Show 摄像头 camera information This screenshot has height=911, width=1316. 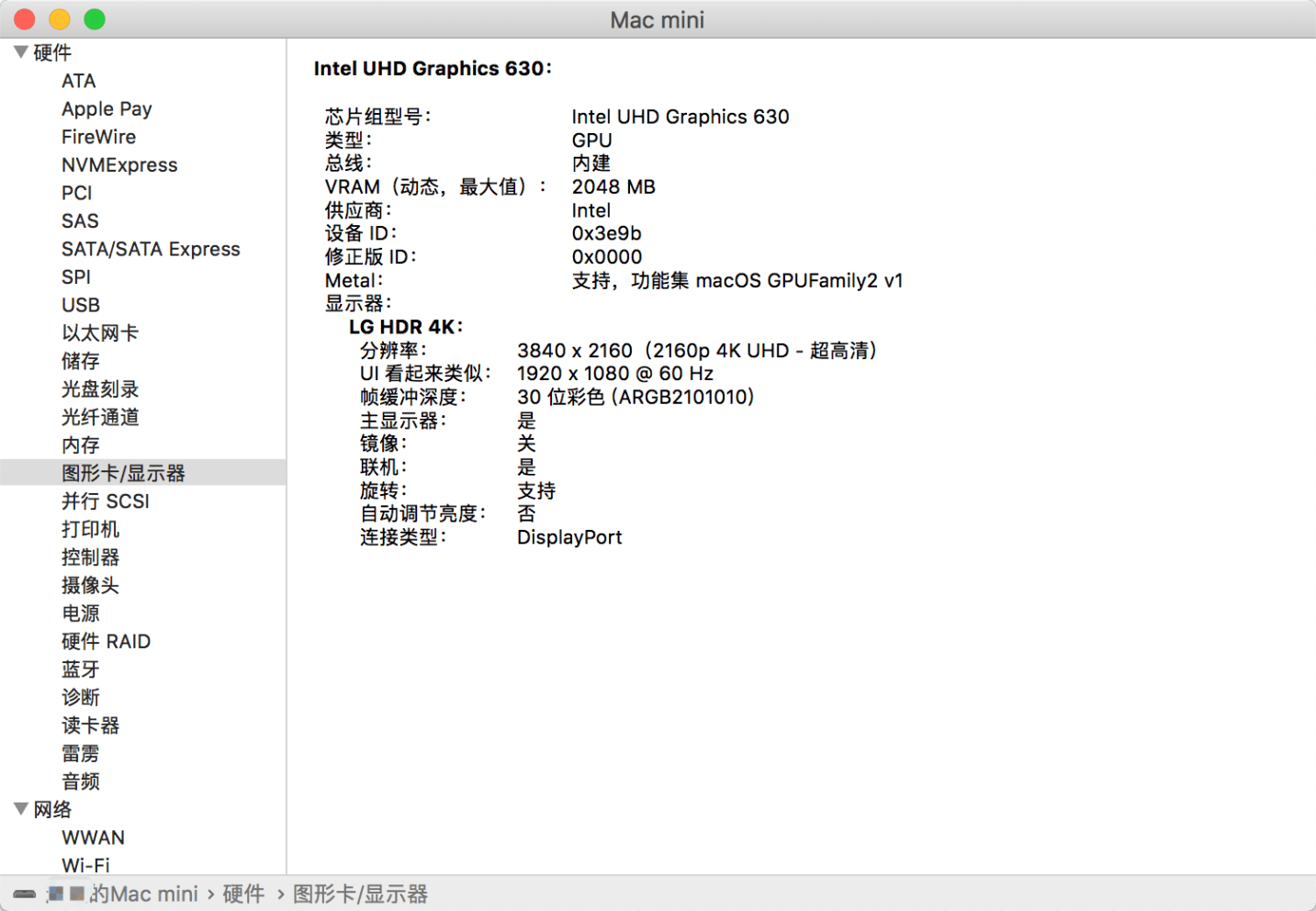click(x=90, y=585)
